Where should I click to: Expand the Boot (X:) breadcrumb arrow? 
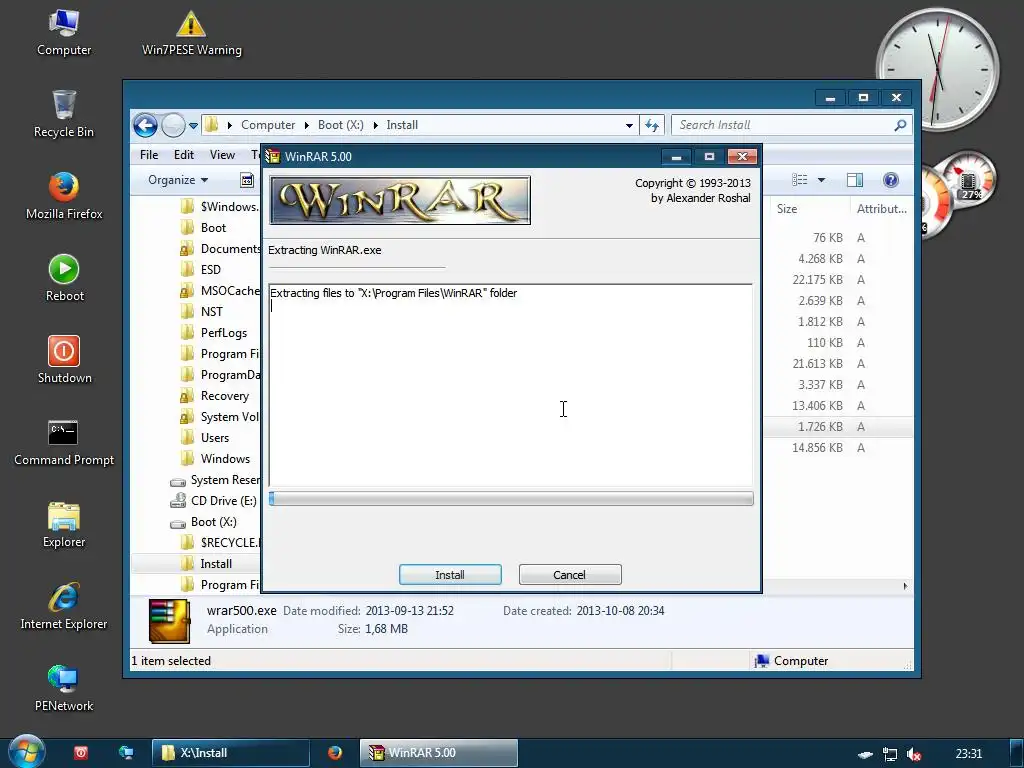(x=376, y=125)
